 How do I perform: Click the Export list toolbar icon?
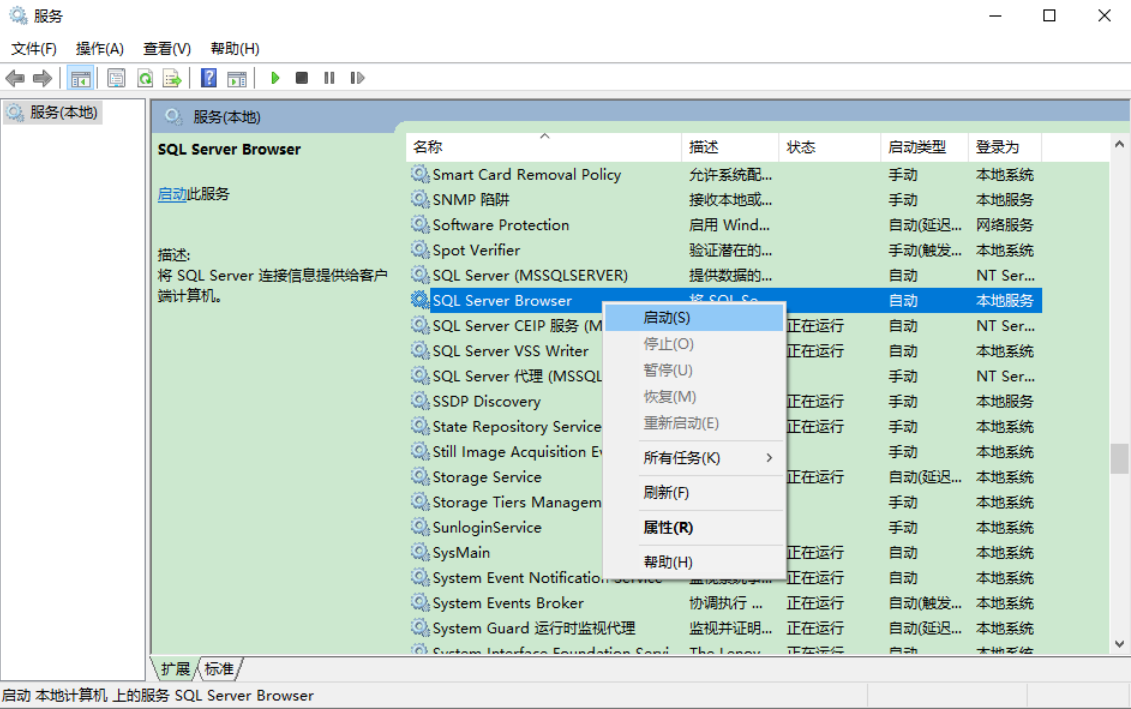click(172, 78)
